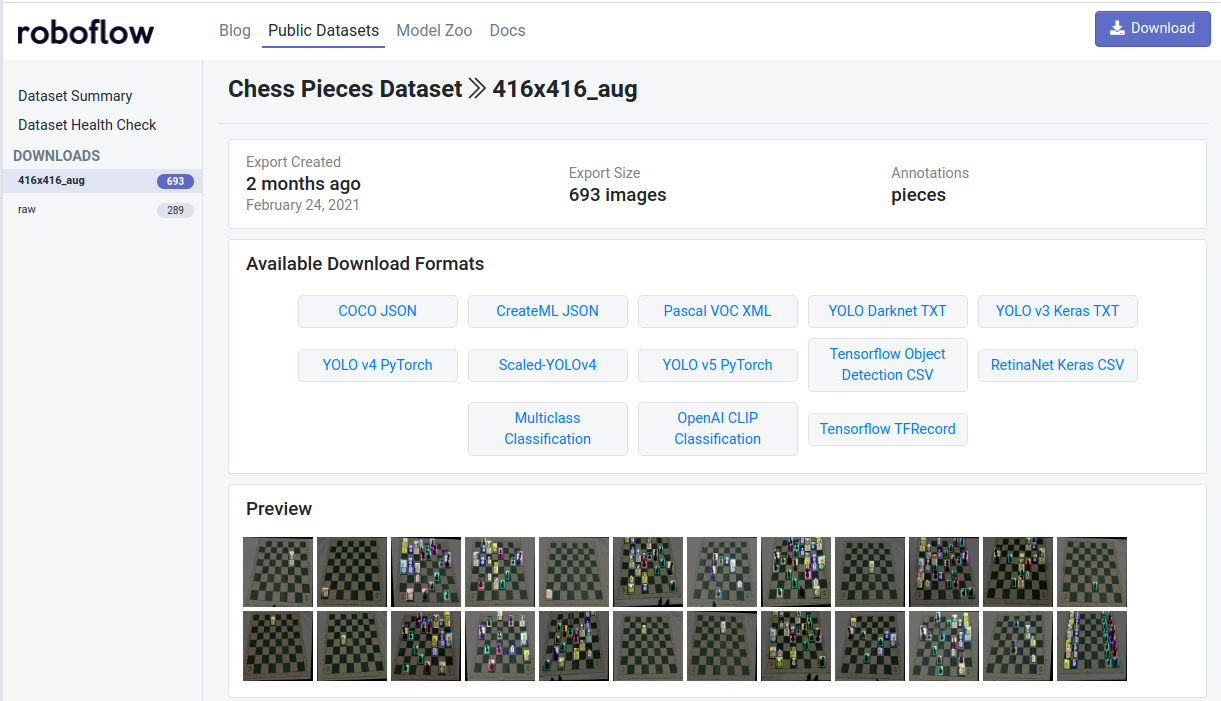Select the Public Datasets tab
This screenshot has width=1221, height=701.
point(324,30)
